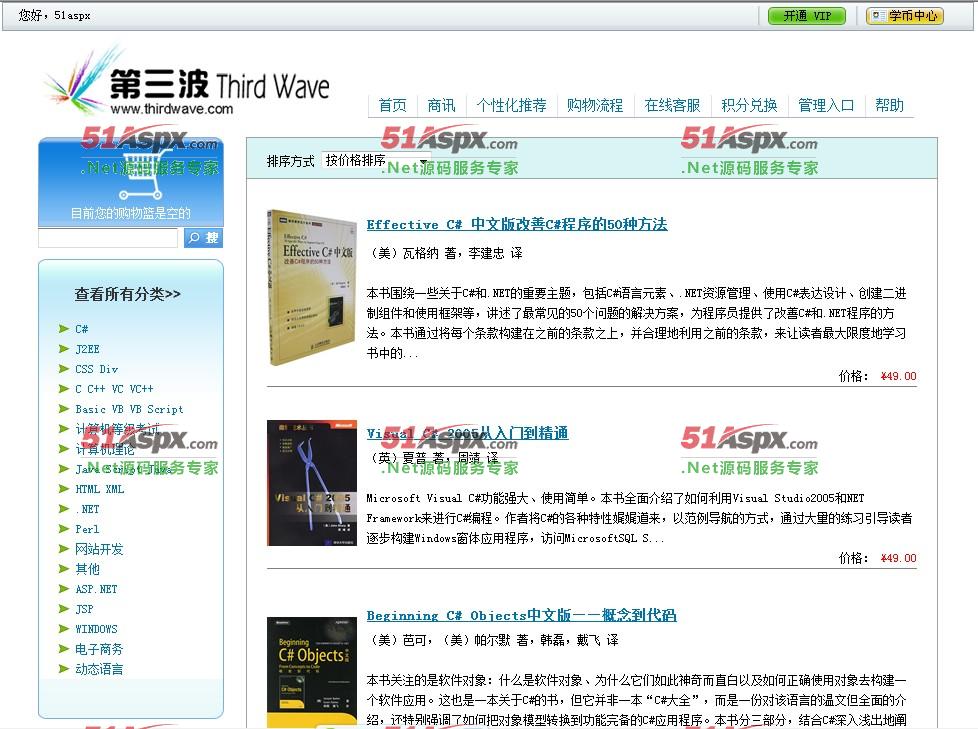
Task: Focus the search text input field
Action: coord(108,238)
